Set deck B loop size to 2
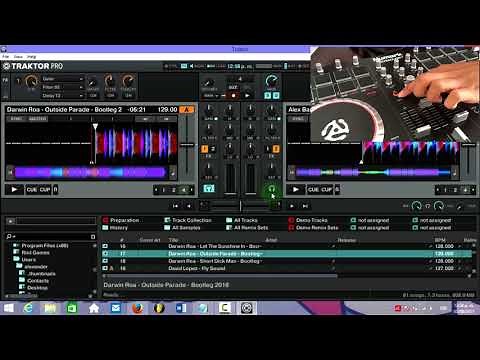The image size is (480, 360). pyautogui.click(x=455, y=190)
